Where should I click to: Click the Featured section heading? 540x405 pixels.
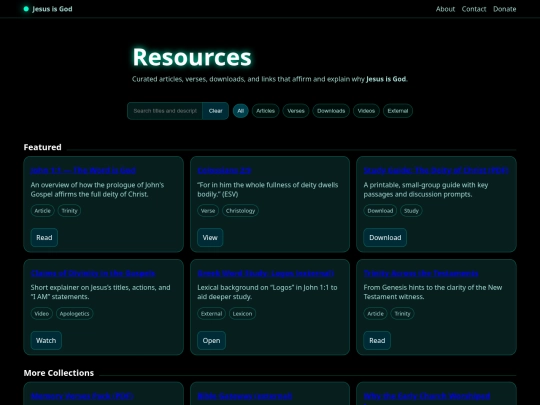pyautogui.click(x=42, y=147)
